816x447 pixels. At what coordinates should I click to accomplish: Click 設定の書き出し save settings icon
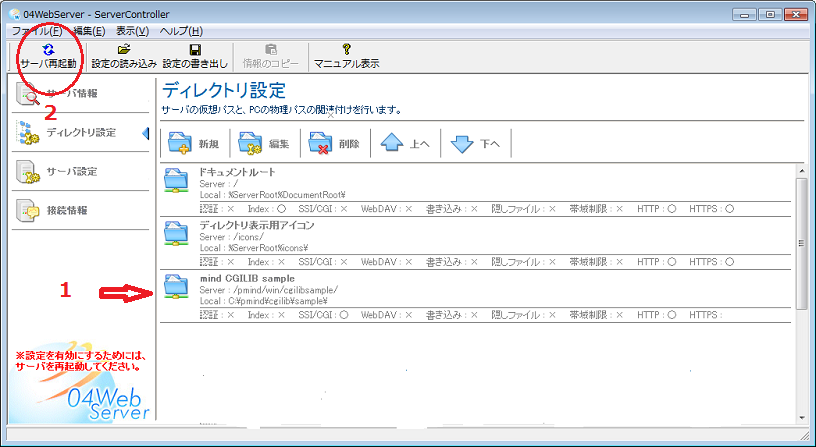[x=195, y=48]
